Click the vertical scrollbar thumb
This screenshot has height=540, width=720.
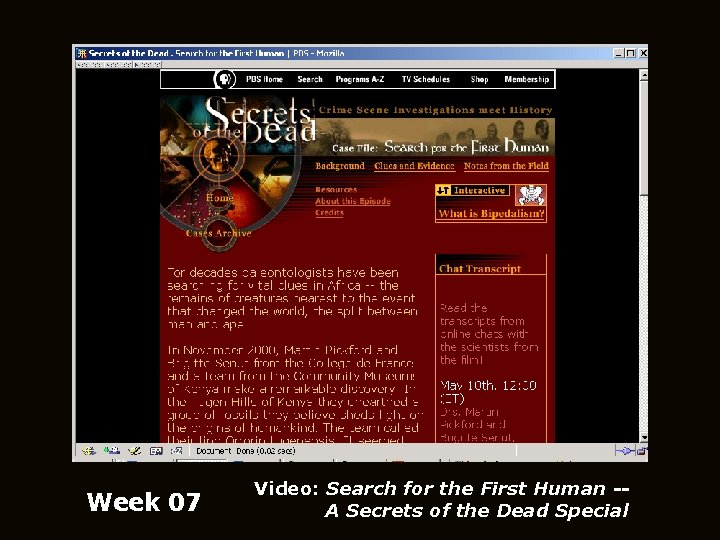644,137
